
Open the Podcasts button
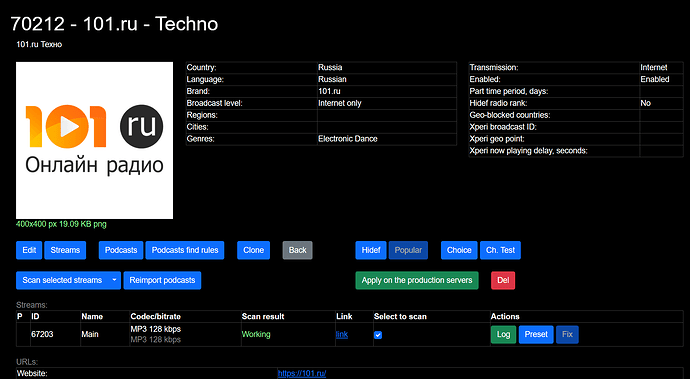(x=121, y=250)
